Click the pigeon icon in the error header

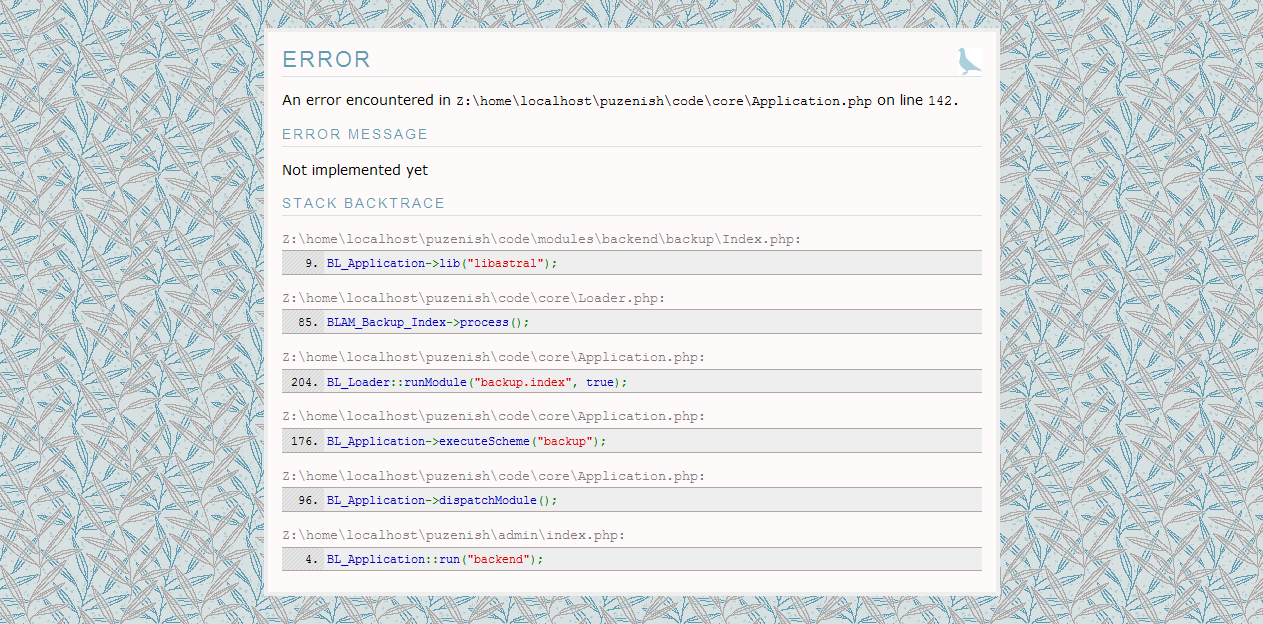coord(968,61)
